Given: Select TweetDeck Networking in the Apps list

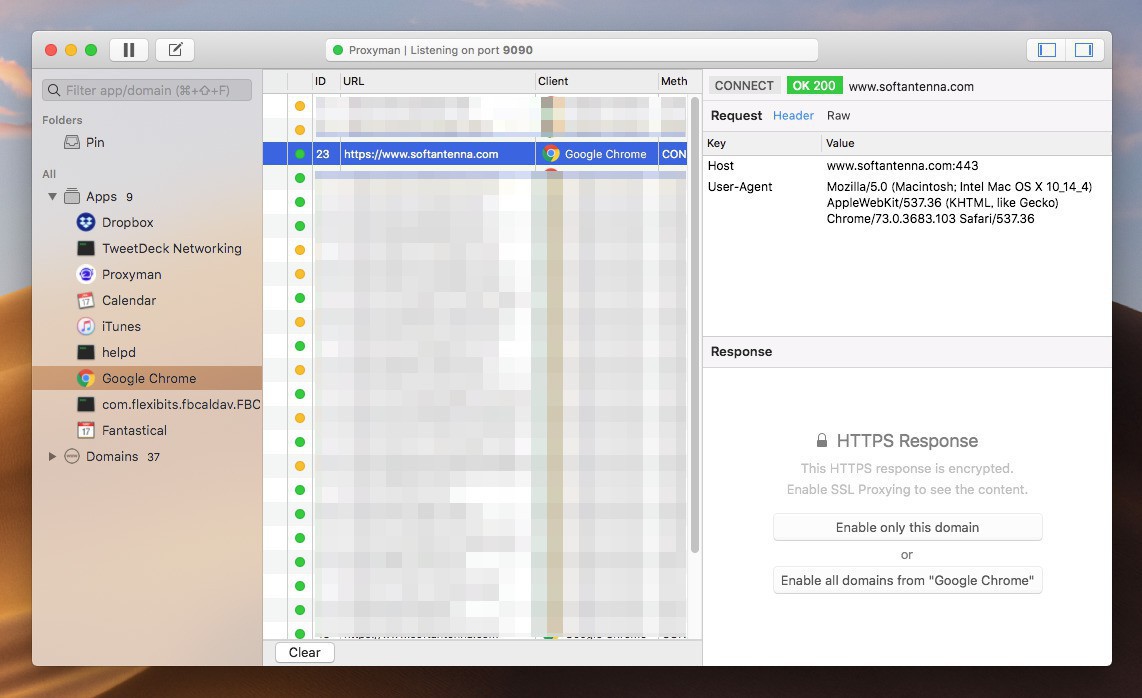Looking at the screenshot, I should coord(172,248).
